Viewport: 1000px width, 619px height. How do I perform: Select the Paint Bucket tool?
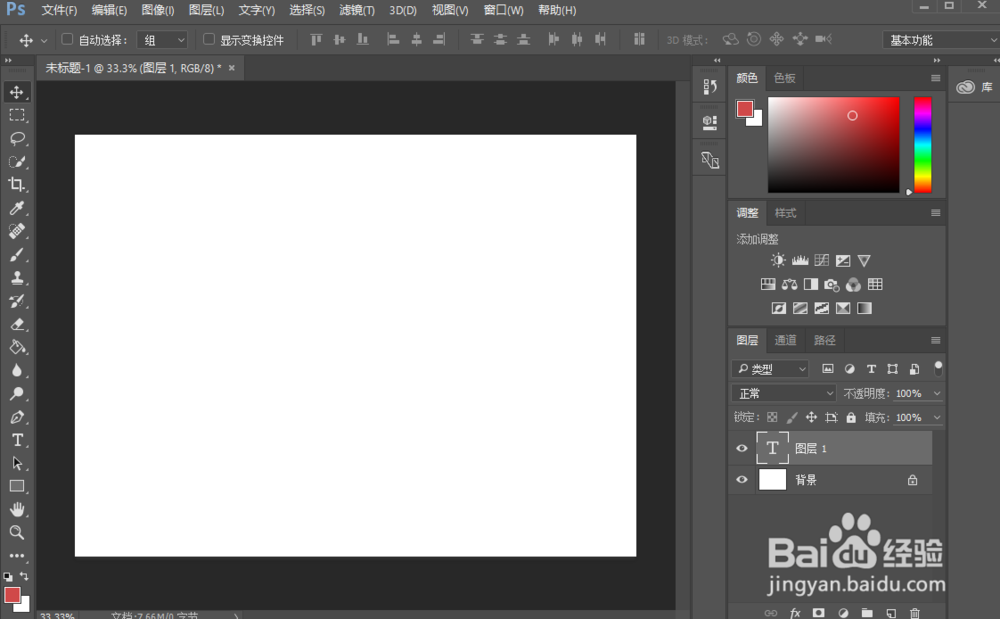(17, 347)
